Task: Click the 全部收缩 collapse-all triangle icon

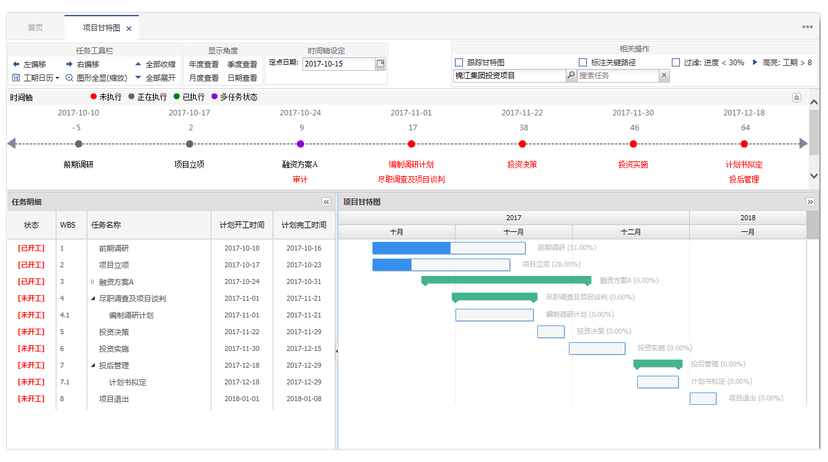Action: point(138,64)
